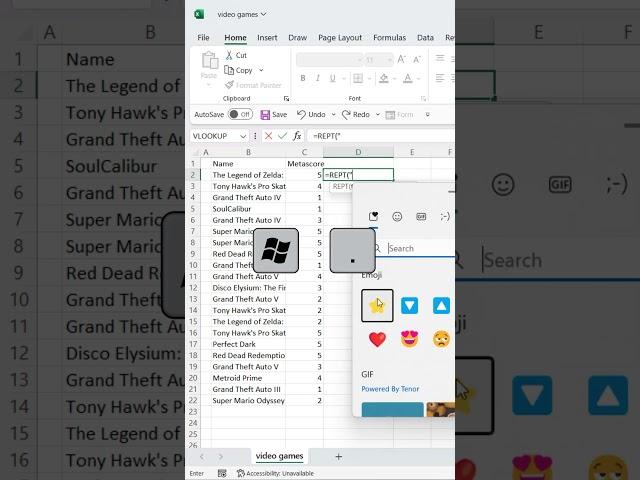Click the macro record status bar icon
The image size is (640, 480).
tap(222, 473)
